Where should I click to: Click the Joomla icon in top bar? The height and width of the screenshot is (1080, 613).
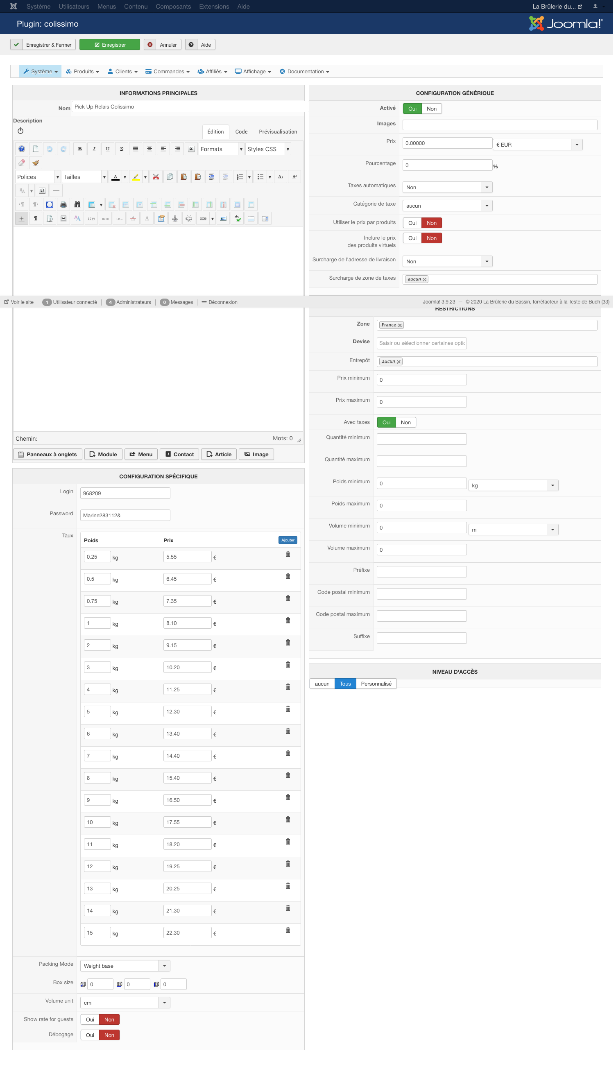[13, 6]
